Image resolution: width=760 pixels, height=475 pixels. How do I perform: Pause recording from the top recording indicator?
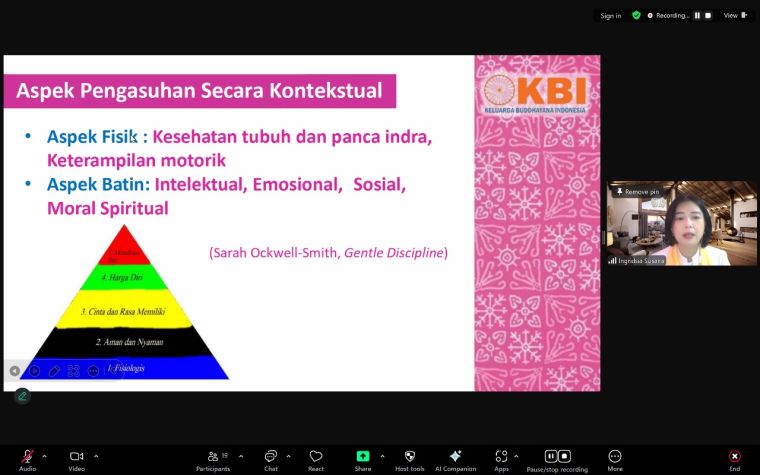pyautogui.click(x=697, y=15)
